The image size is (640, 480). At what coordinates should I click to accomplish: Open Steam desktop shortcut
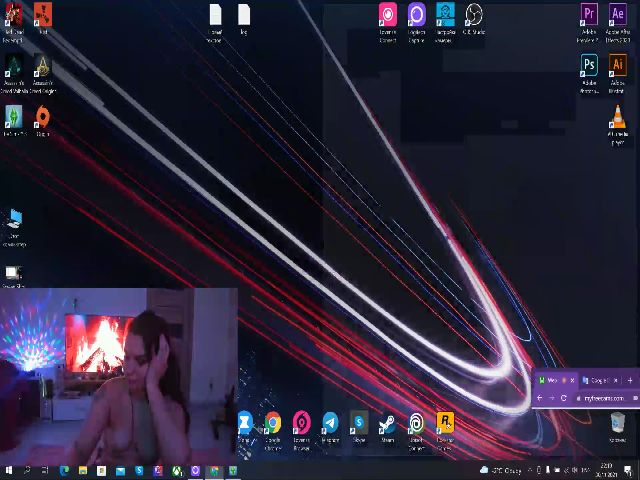(x=387, y=423)
